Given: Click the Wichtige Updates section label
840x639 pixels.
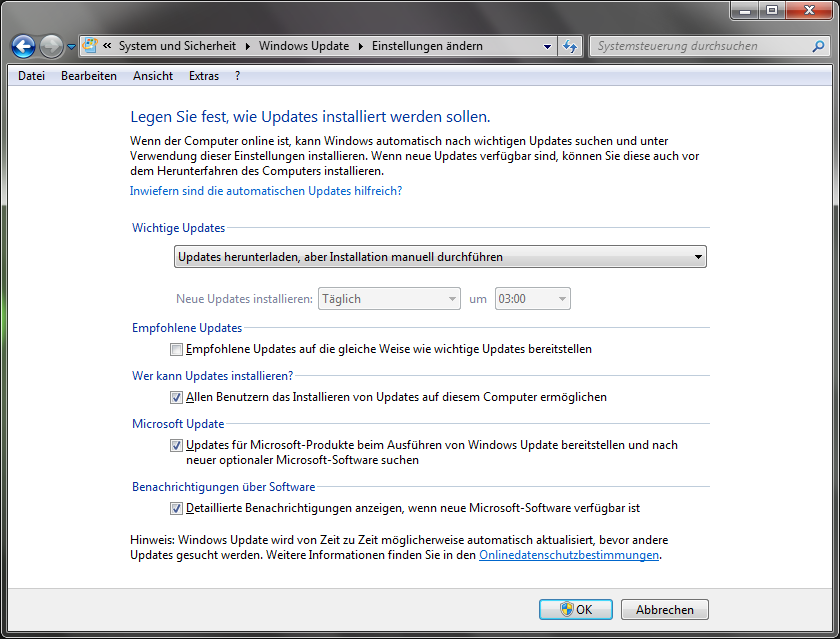Looking at the screenshot, I should coord(178,228).
